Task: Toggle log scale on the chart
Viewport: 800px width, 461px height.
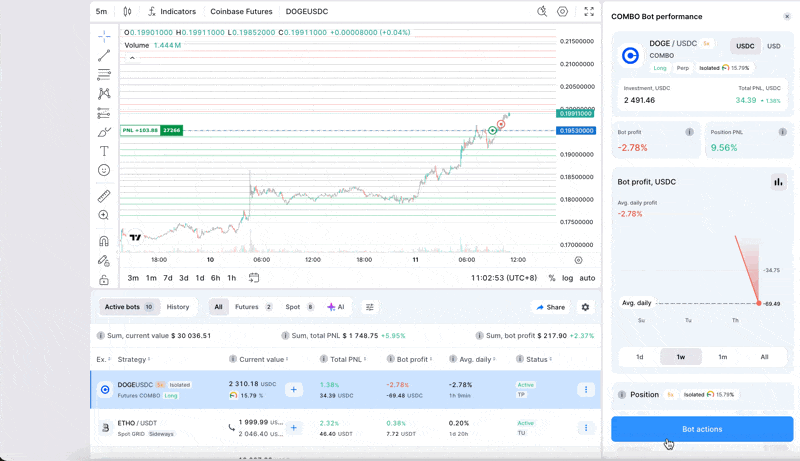Action: [567, 278]
